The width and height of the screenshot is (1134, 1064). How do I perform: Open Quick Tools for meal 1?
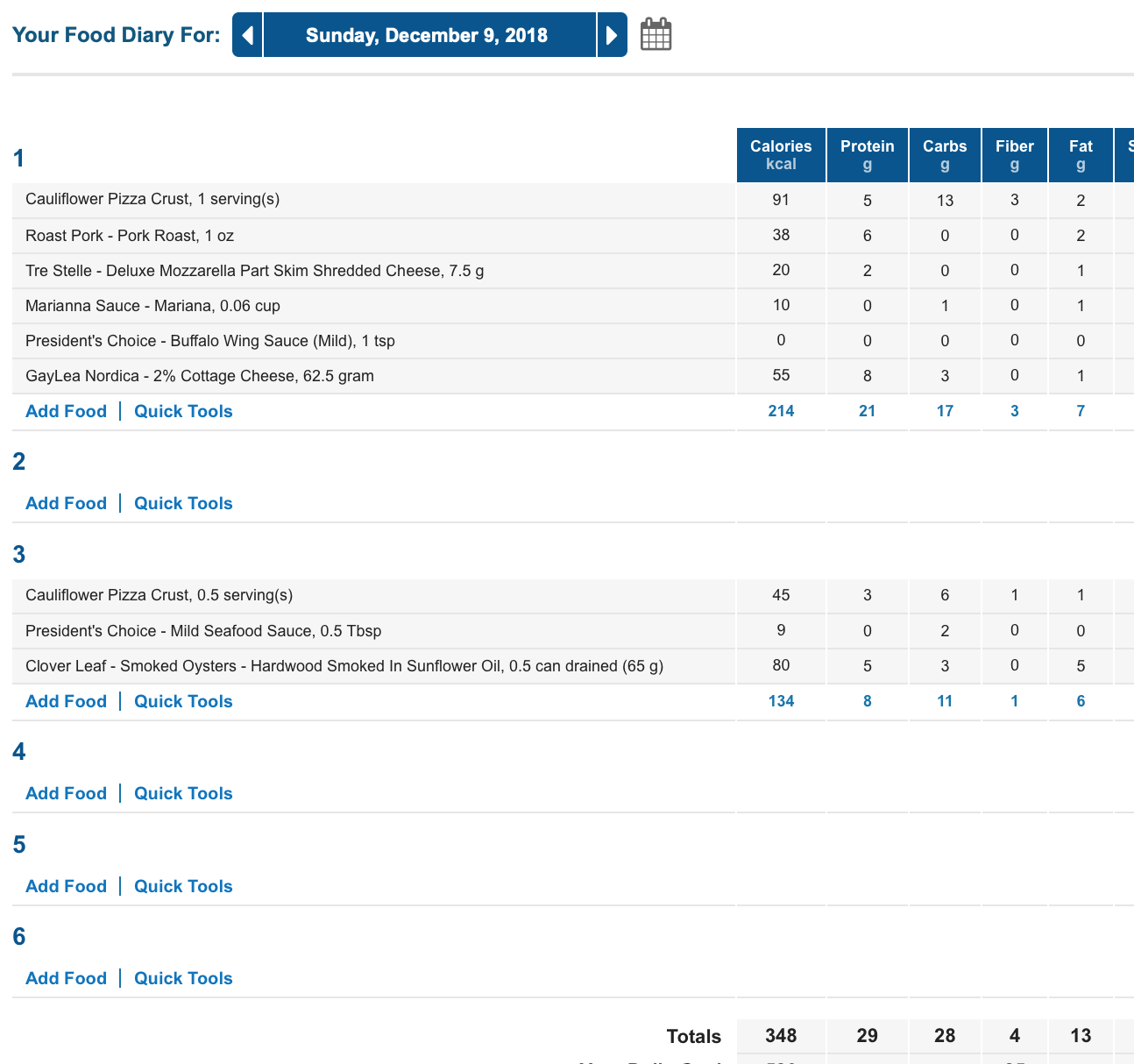pyautogui.click(x=183, y=411)
